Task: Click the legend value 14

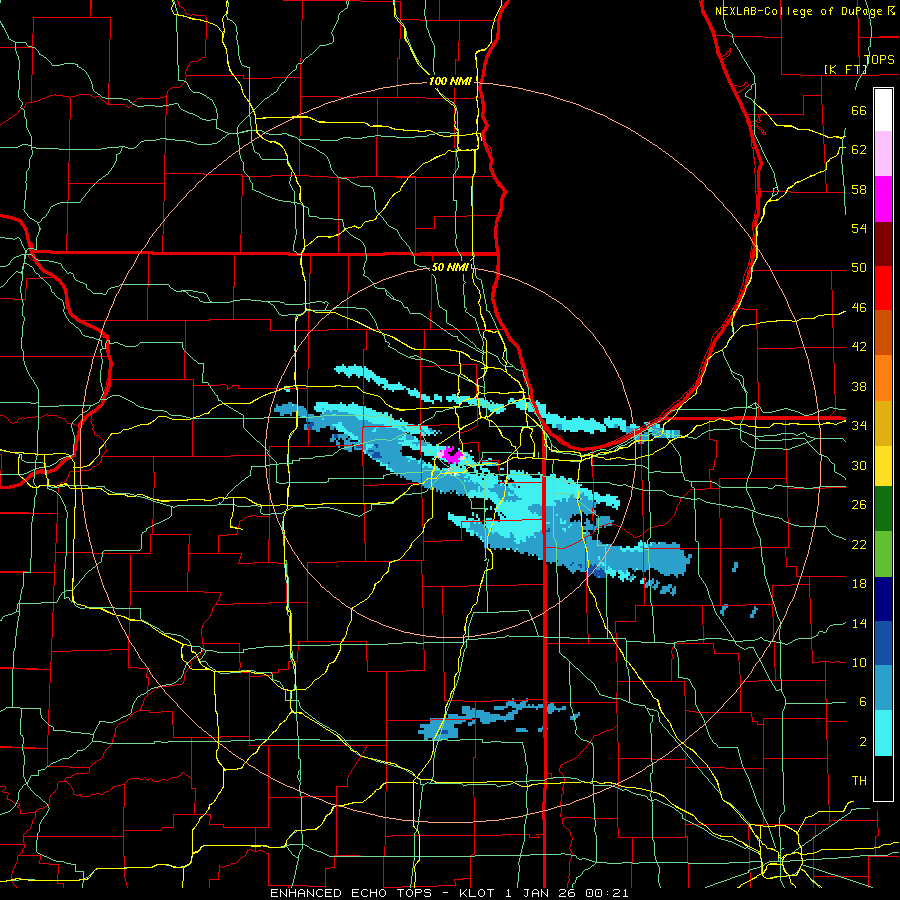Action: [x=859, y=623]
